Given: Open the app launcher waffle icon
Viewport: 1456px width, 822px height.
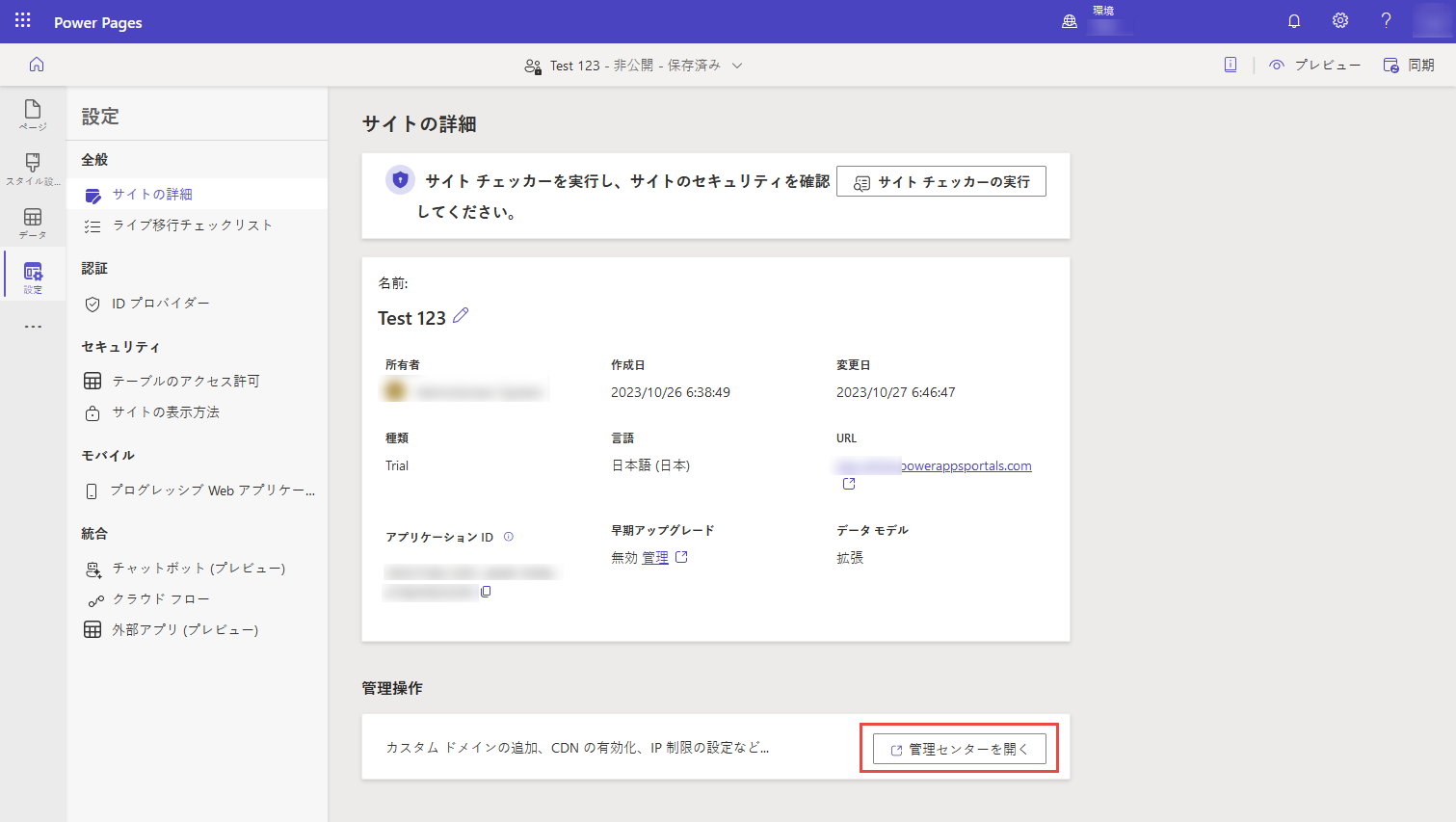Looking at the screenshot, I should click(23, 20).
